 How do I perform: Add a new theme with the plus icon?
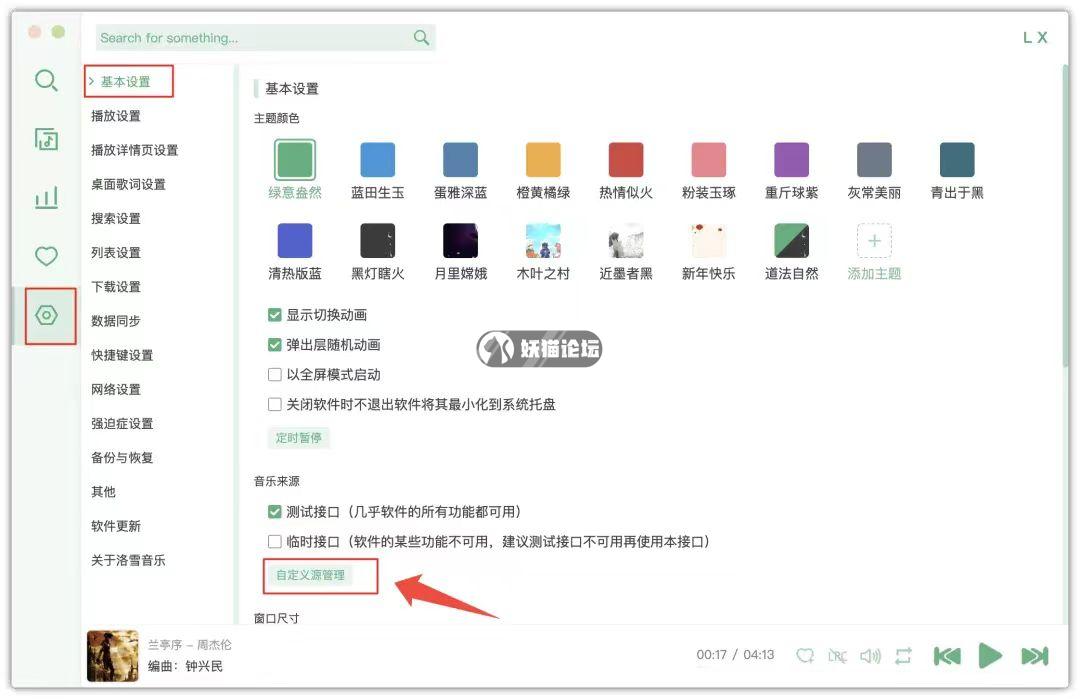[x=874, y=241]
